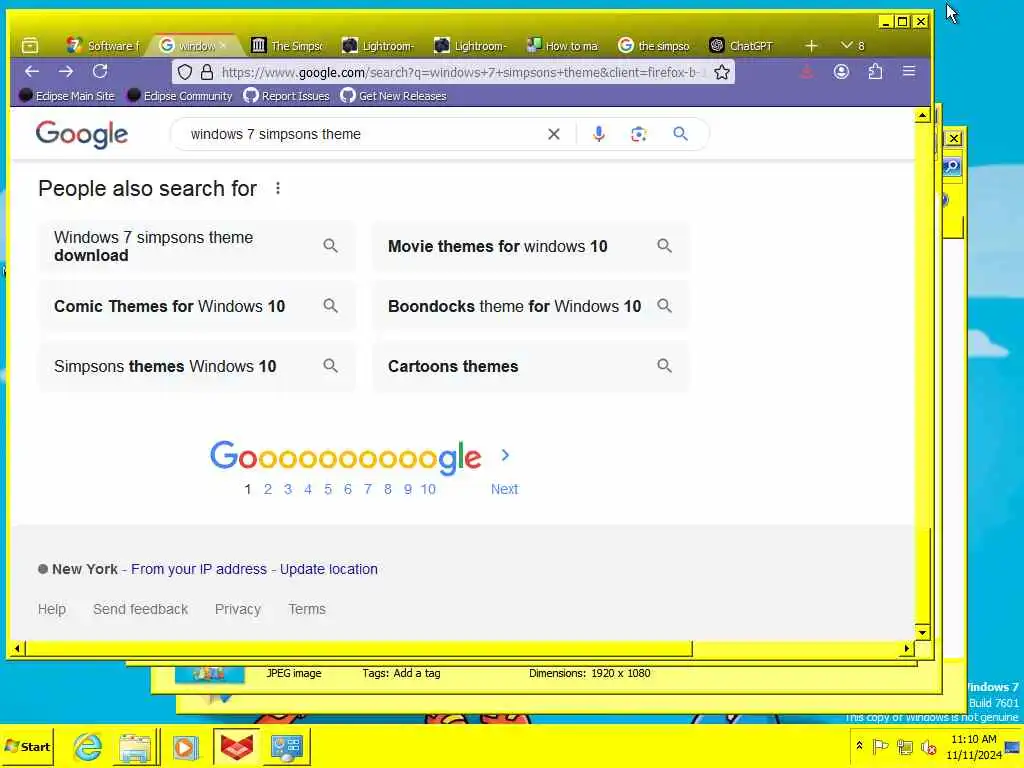Search Simpsons themes Windows 10

(x=197, y=366)
